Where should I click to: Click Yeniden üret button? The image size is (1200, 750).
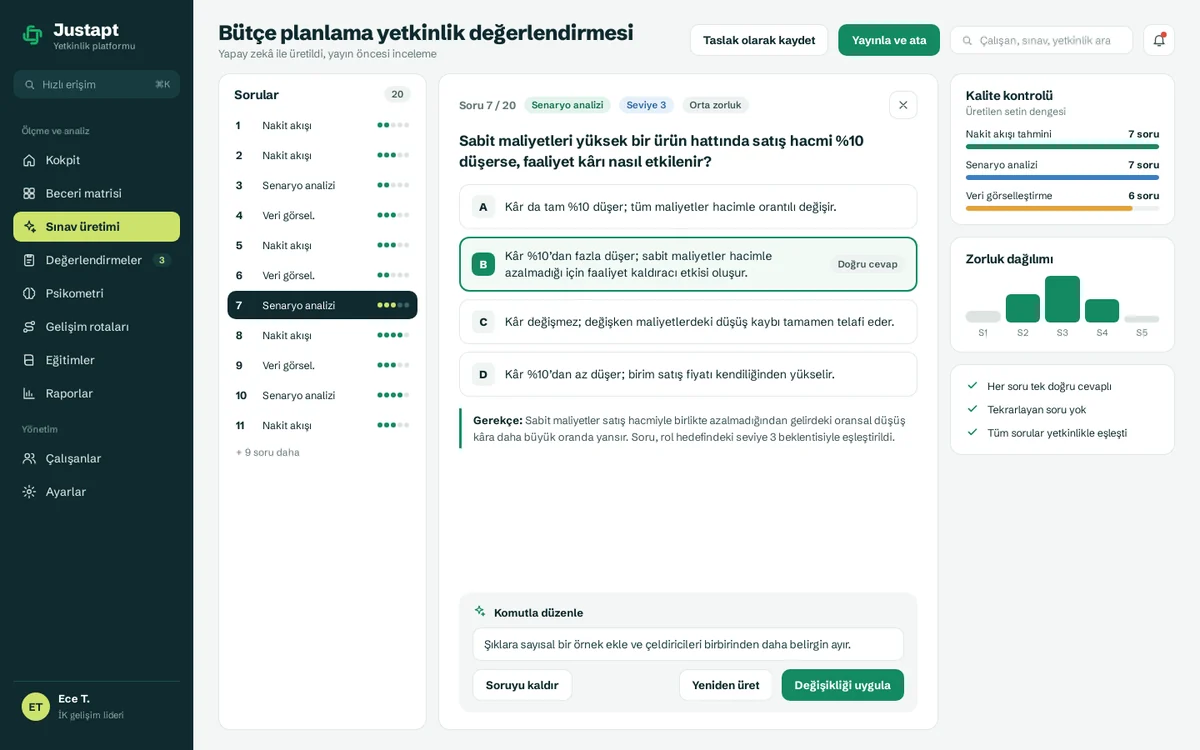tap(726, 685)
